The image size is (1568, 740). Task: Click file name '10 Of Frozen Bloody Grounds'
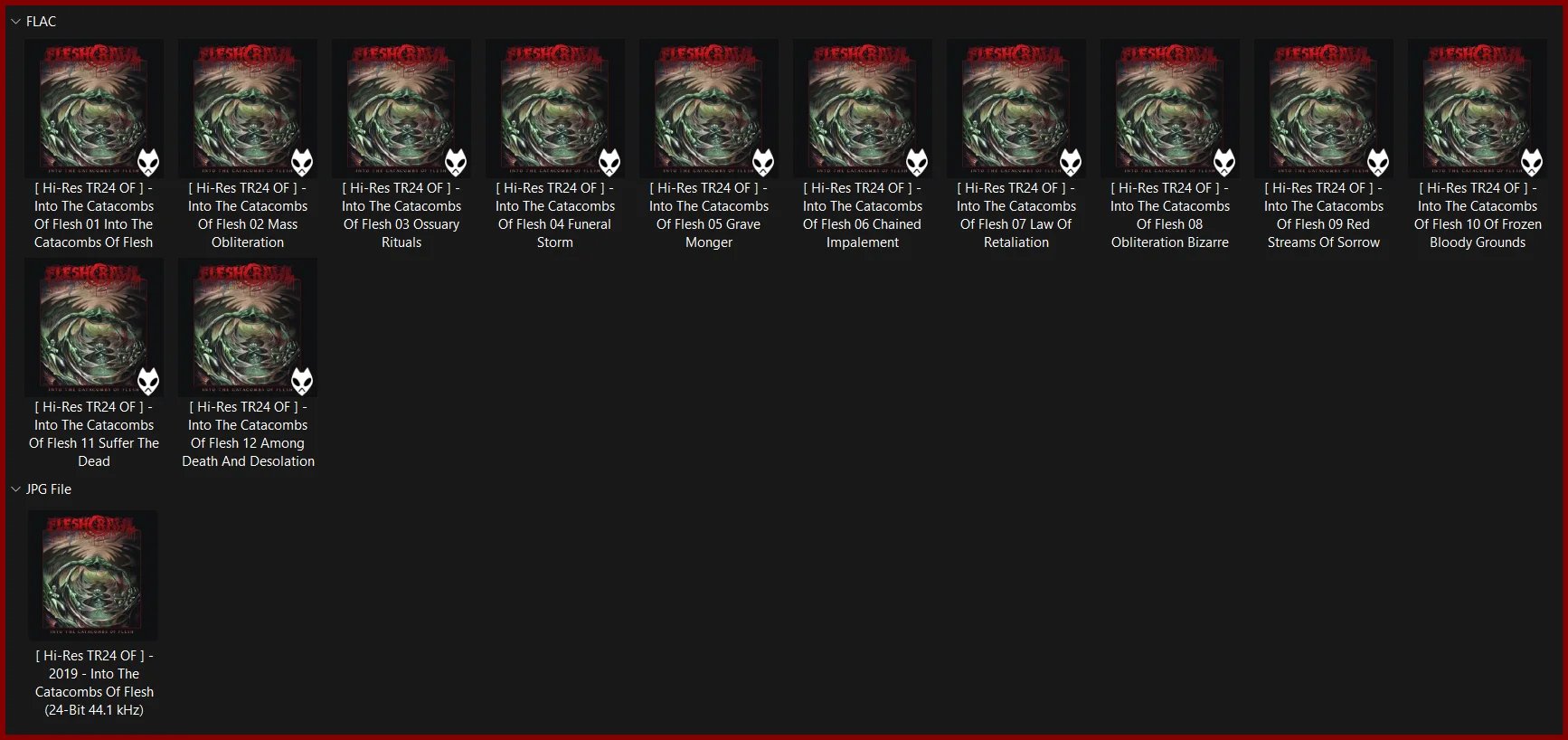[1478, 215]
